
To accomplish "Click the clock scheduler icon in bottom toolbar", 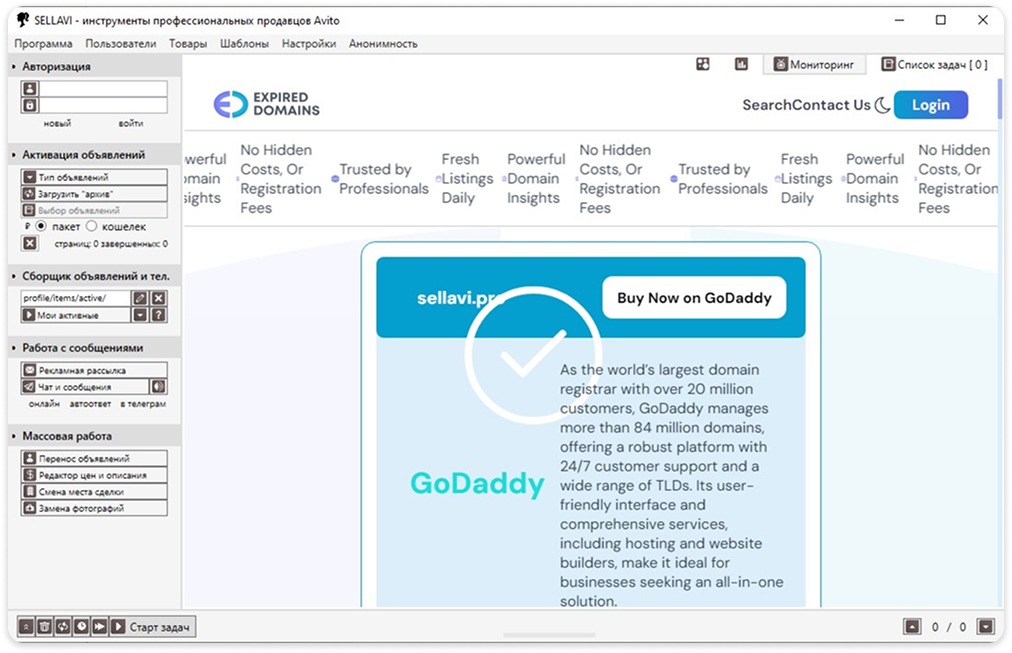I will 81,627.
